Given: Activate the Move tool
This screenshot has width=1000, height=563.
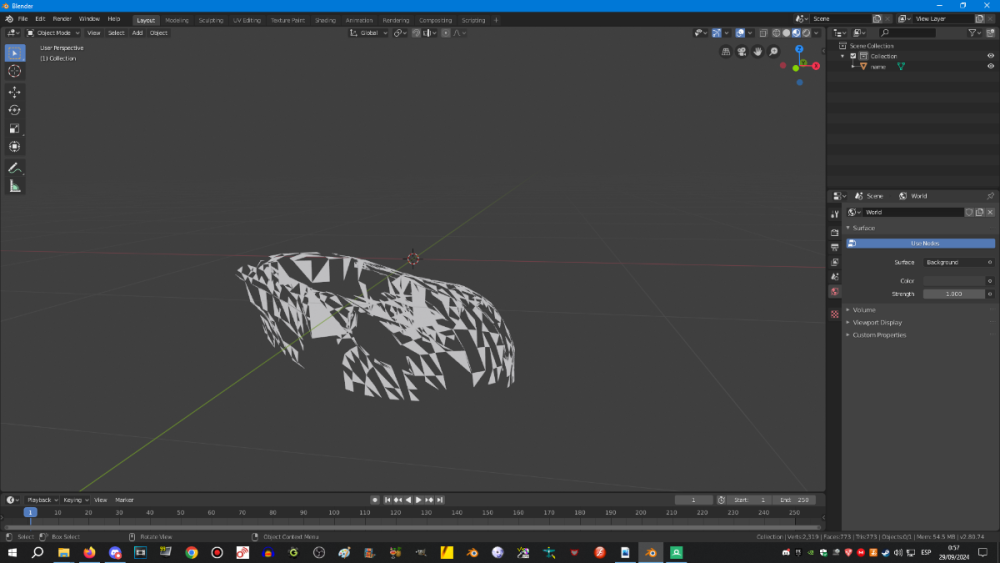Looking at the screenshot, I should [x=14, y=92].
